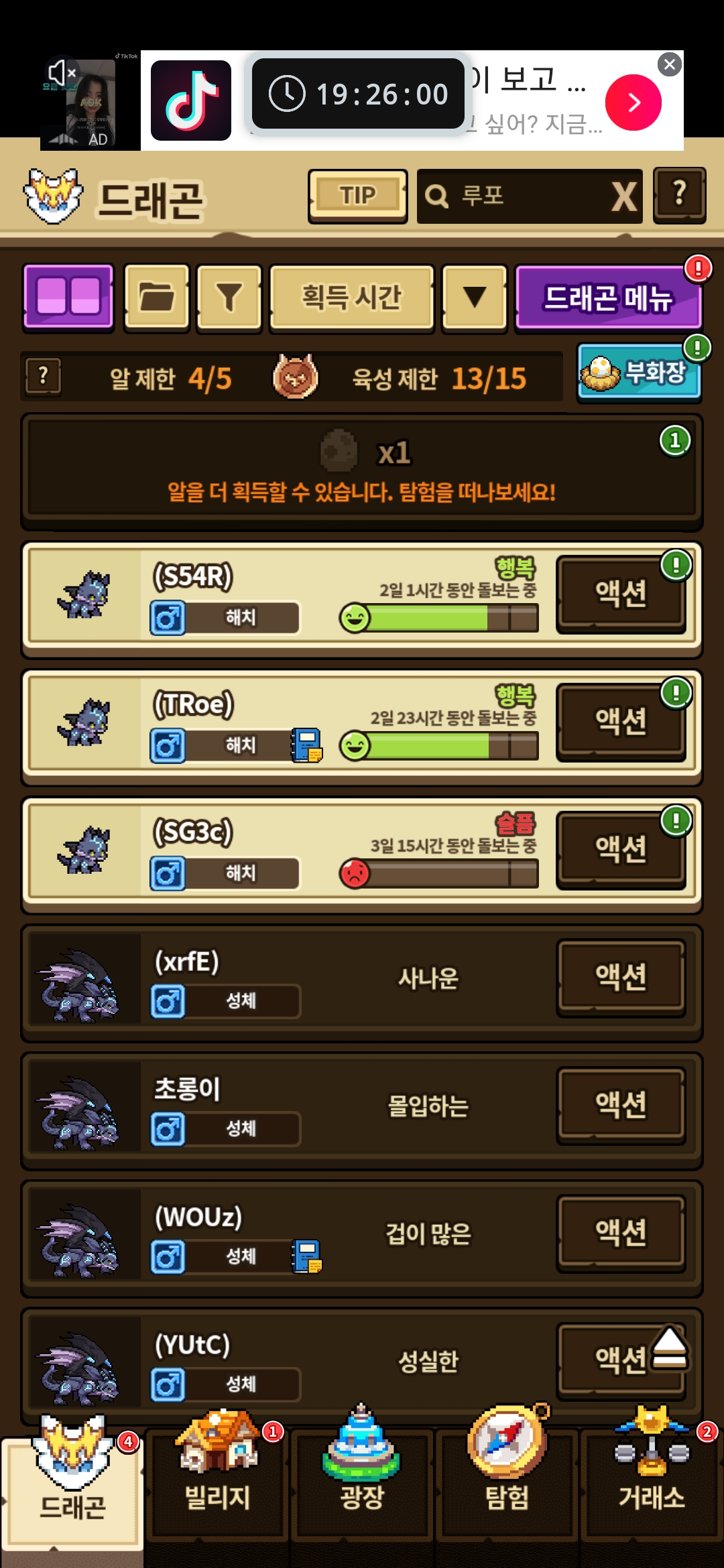Screen dimensions: 724x1568
Task: Expand the egg x1 expedition banner
Action: coord(362,471)
